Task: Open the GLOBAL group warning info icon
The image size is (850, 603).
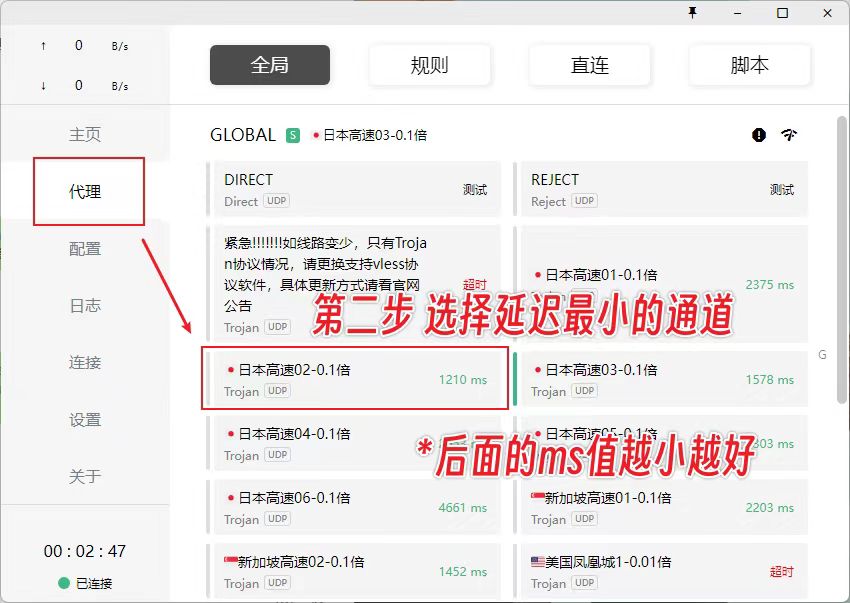Action: click(759, 135)
